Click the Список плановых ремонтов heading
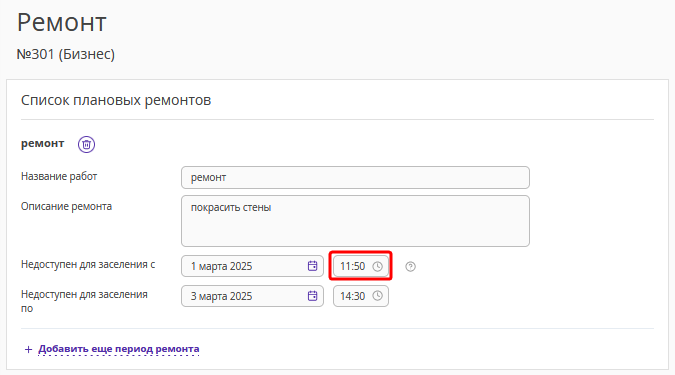Screen dimensions: 675x375 click(x=116, y=100)
